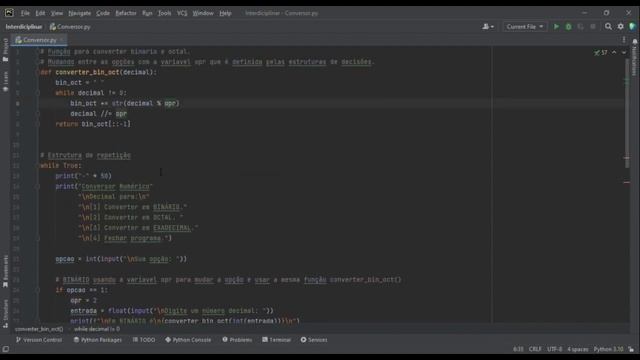Click the inspections widget showing 57
The height and width of the screenshot is (360, 640).
601,52
